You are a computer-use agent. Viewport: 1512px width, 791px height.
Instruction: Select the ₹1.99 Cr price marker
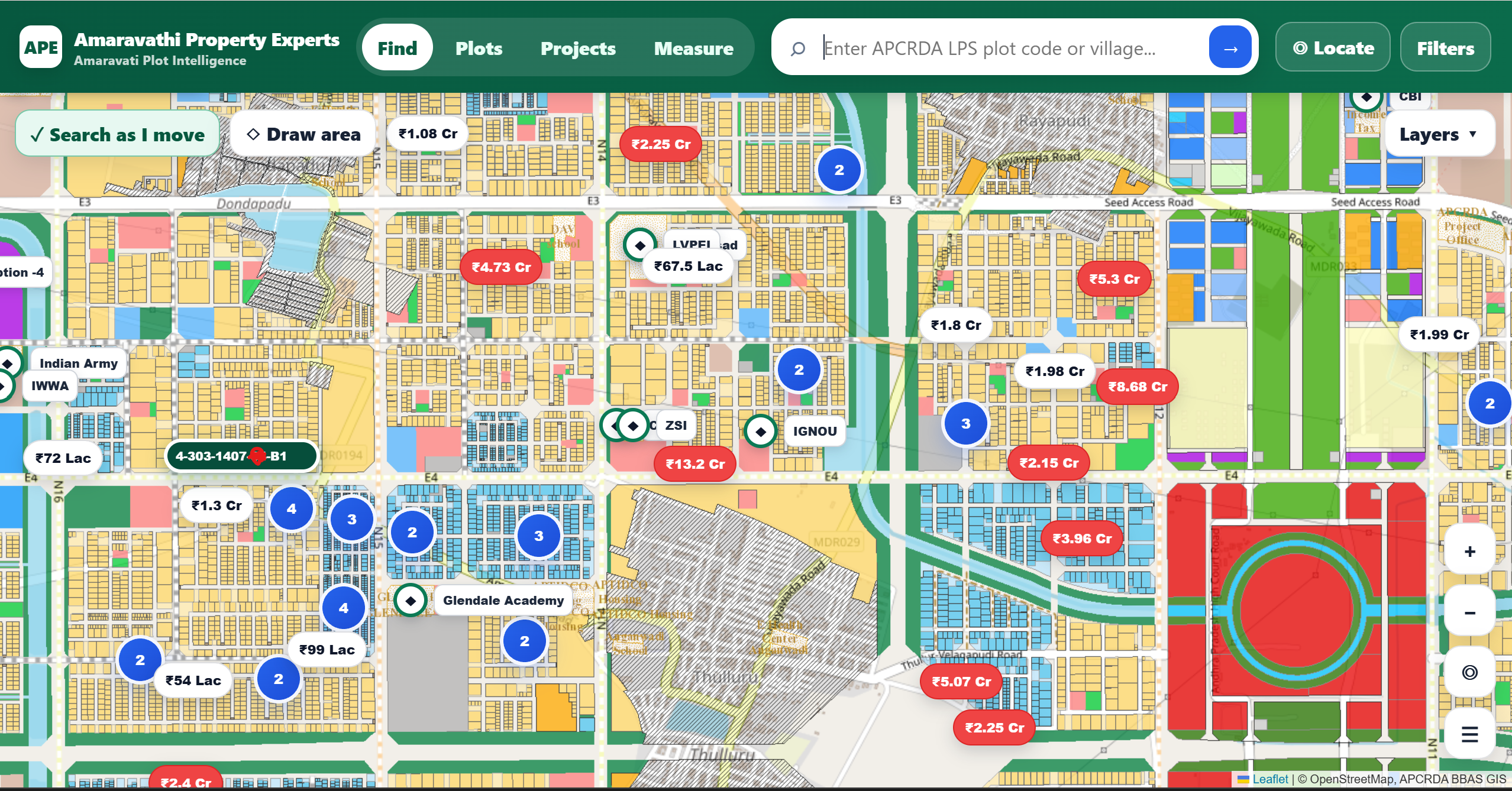click(1439, 335)
